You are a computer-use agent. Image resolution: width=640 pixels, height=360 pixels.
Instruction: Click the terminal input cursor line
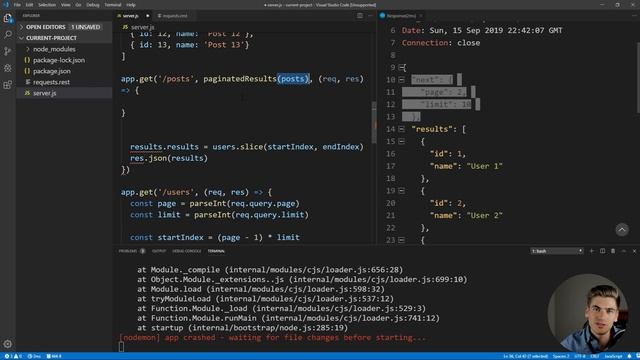[121, 347]
